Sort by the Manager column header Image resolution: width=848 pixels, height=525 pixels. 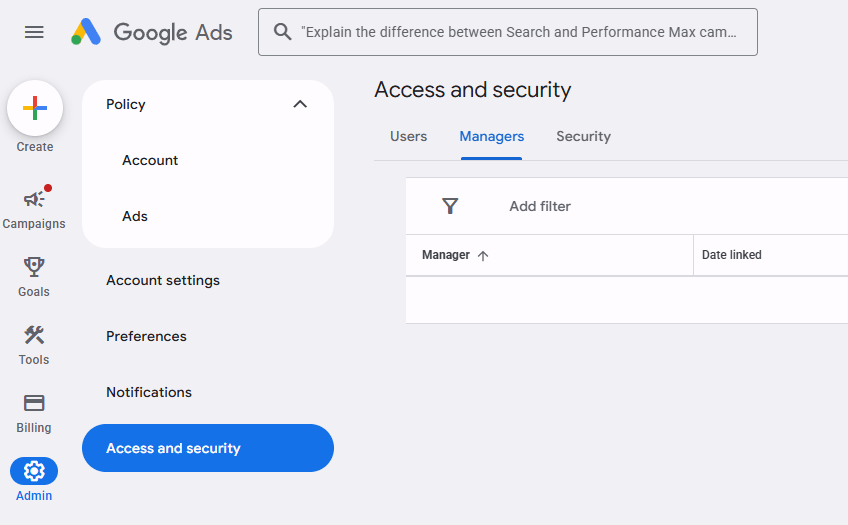pos(446,255)
